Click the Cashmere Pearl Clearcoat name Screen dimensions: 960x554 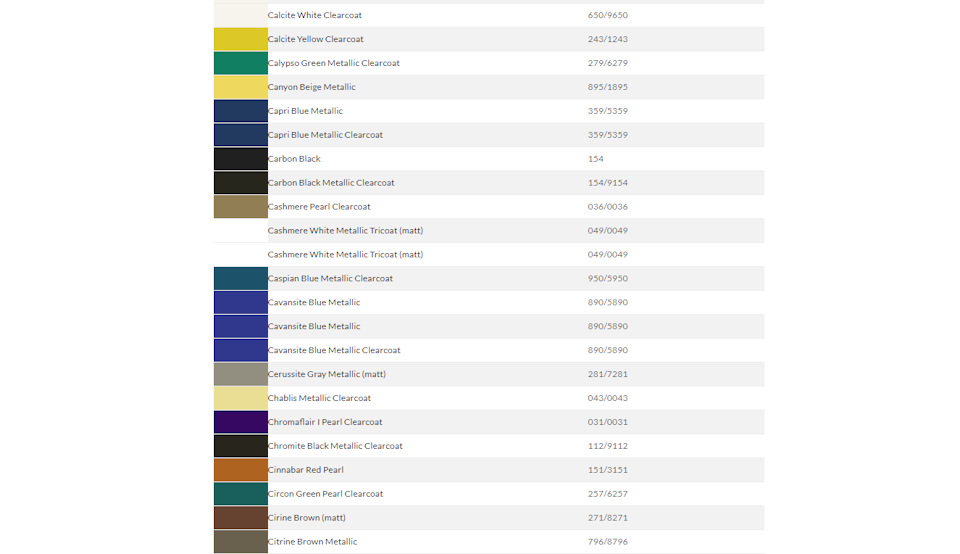tap(319, 206)
